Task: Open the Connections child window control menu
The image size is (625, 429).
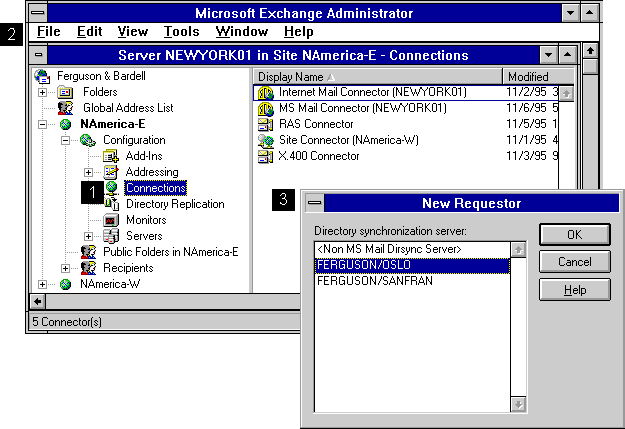Action: 39,55
